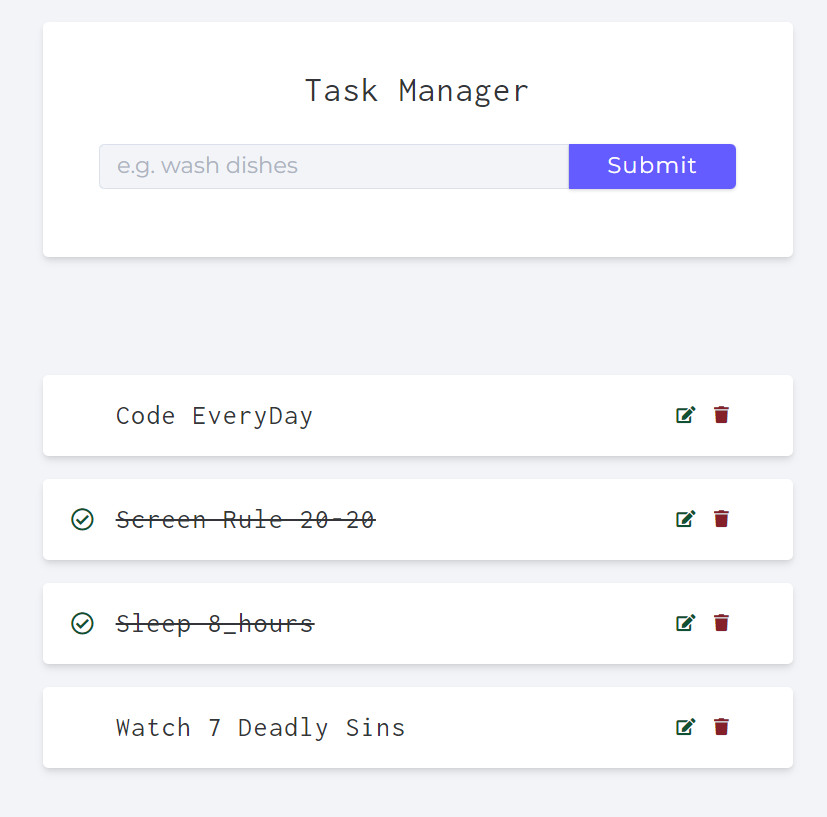Uncheck the Screen Rule 20-20 completed checkmark
The width and height of the screenshot is (827, 817).
click(x=83, y=519)
